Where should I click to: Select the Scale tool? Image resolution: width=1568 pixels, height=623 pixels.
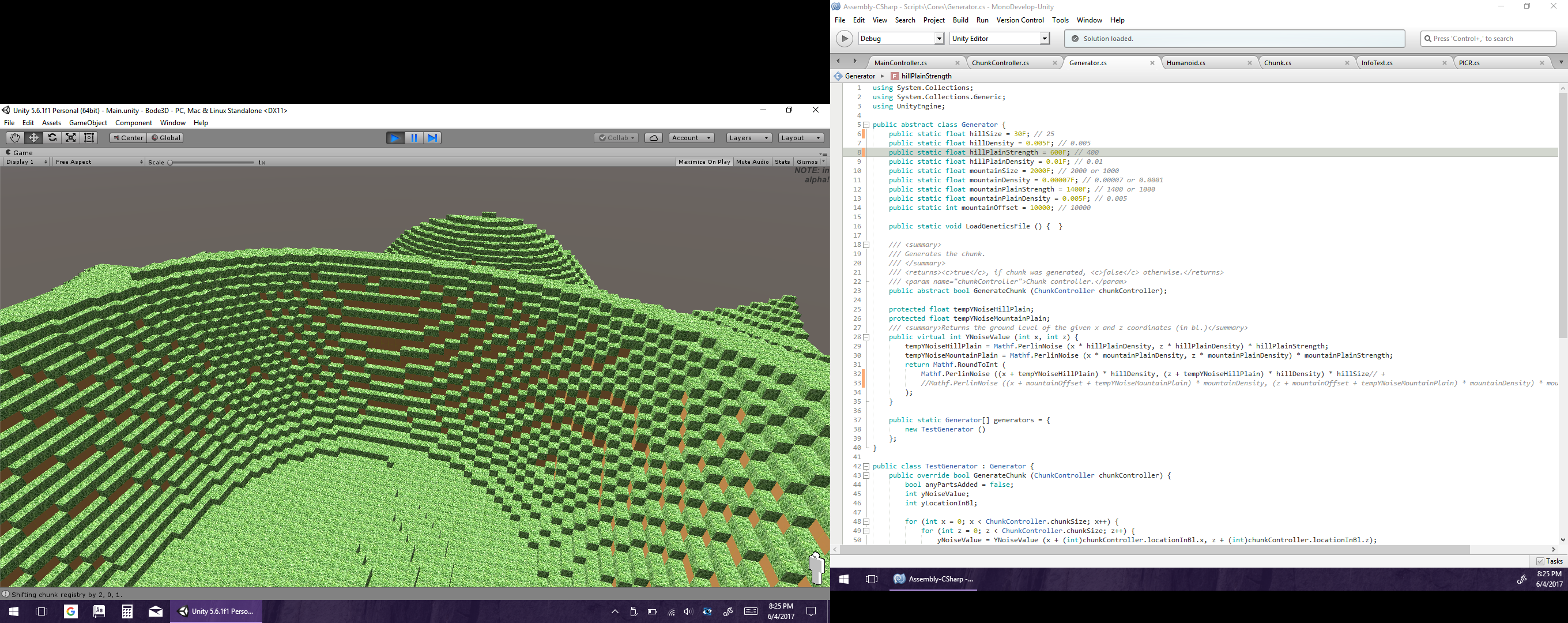70,138
